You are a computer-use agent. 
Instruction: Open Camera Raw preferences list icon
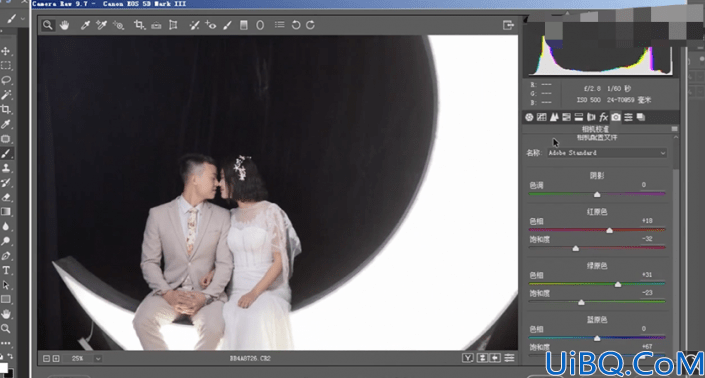(x=280, y=25)
